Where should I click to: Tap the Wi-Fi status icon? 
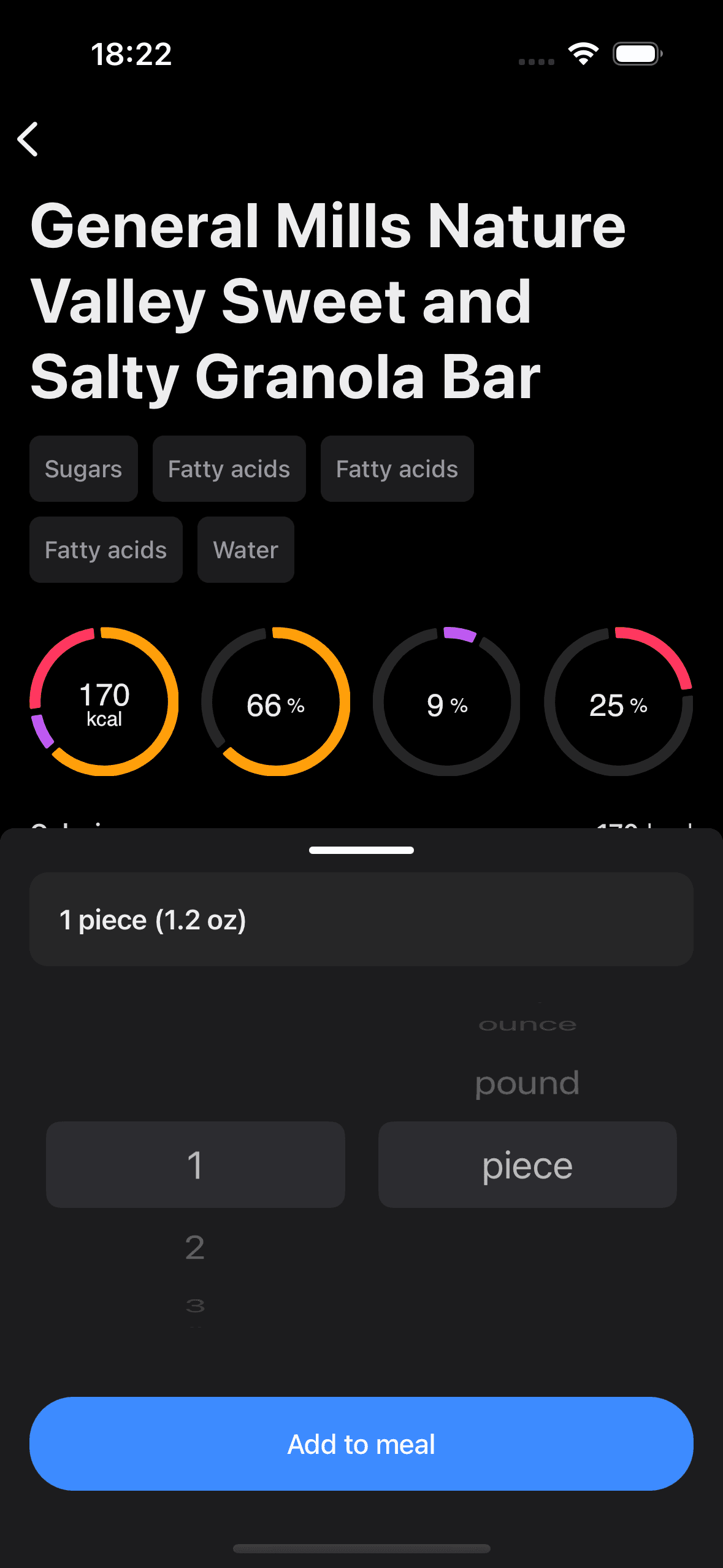point(583,54)
